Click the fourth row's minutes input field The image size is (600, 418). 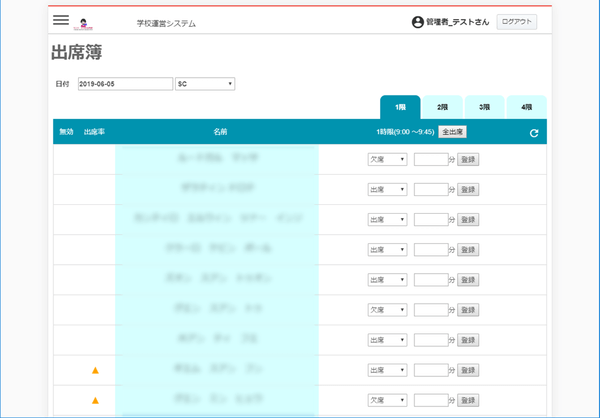coord(431,250)
